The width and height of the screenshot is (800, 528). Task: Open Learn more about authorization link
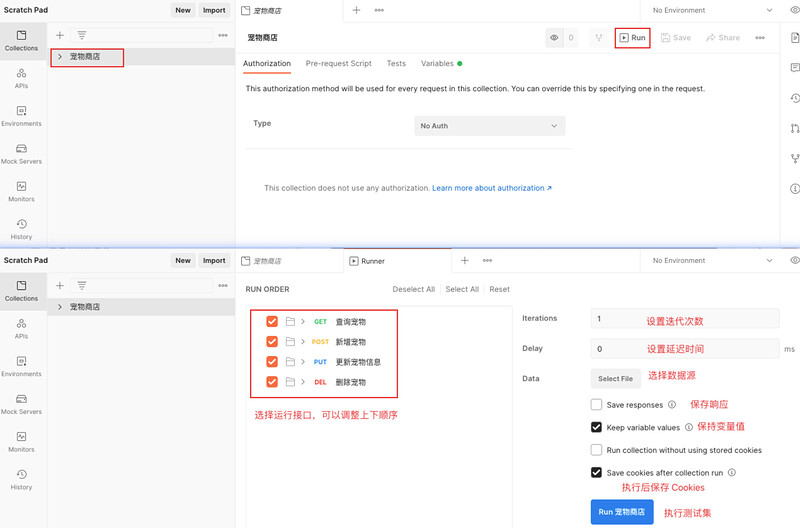pos(491,188)
